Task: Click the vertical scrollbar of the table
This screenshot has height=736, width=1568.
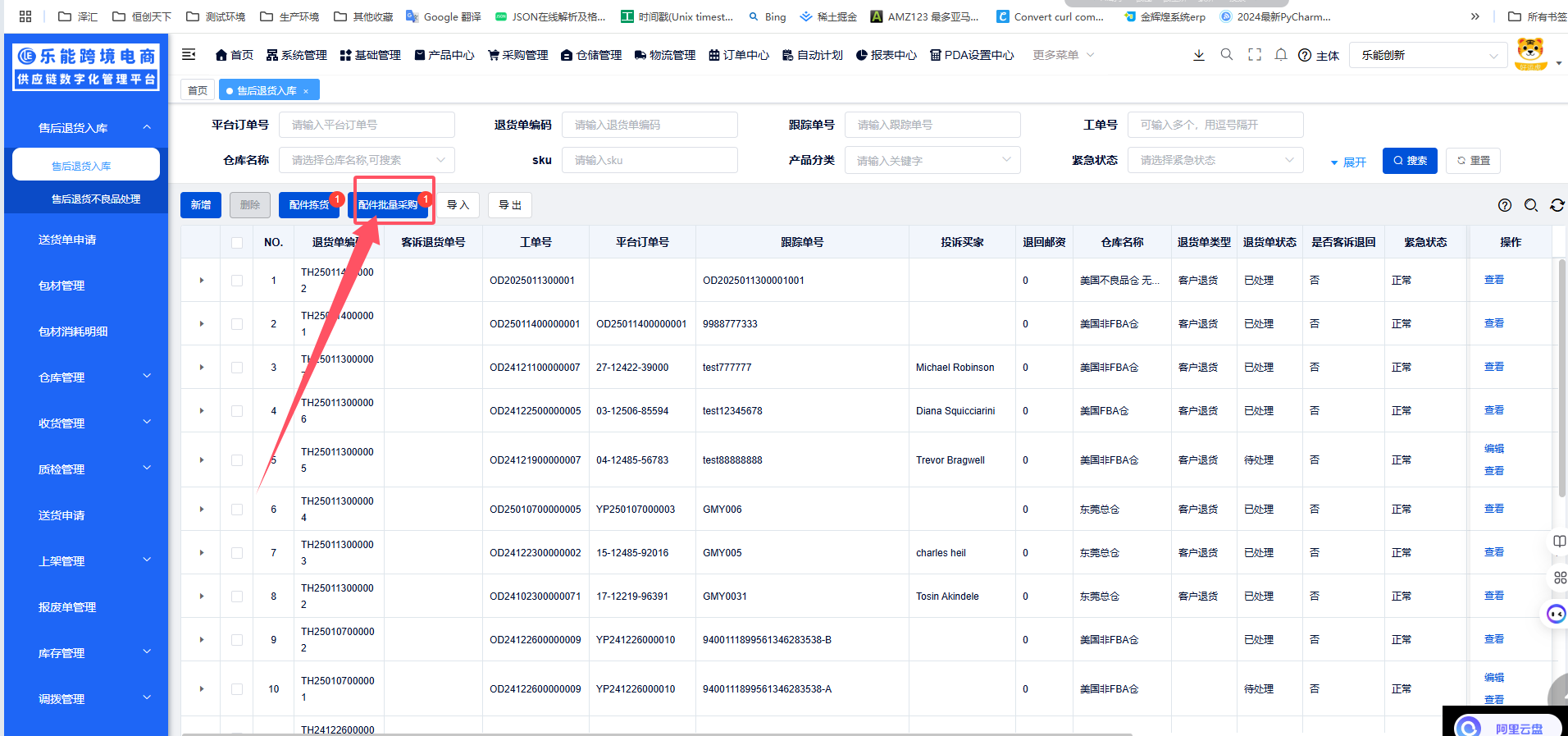Action: click(1561, 377)
